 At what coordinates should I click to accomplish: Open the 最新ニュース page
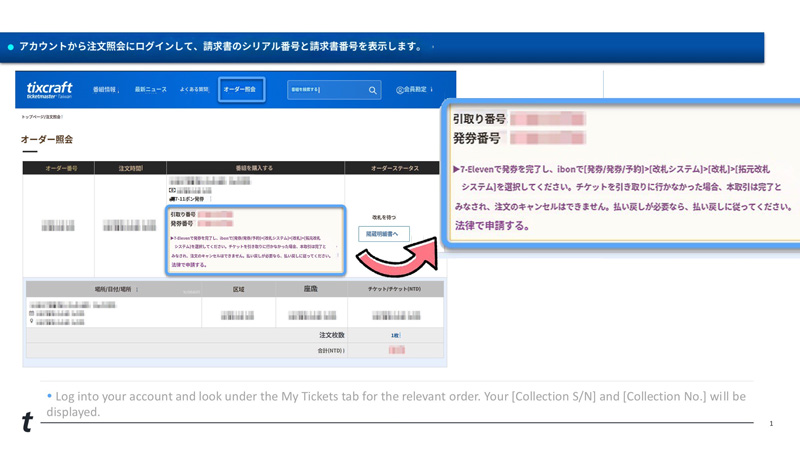click(x=151, y=90)
